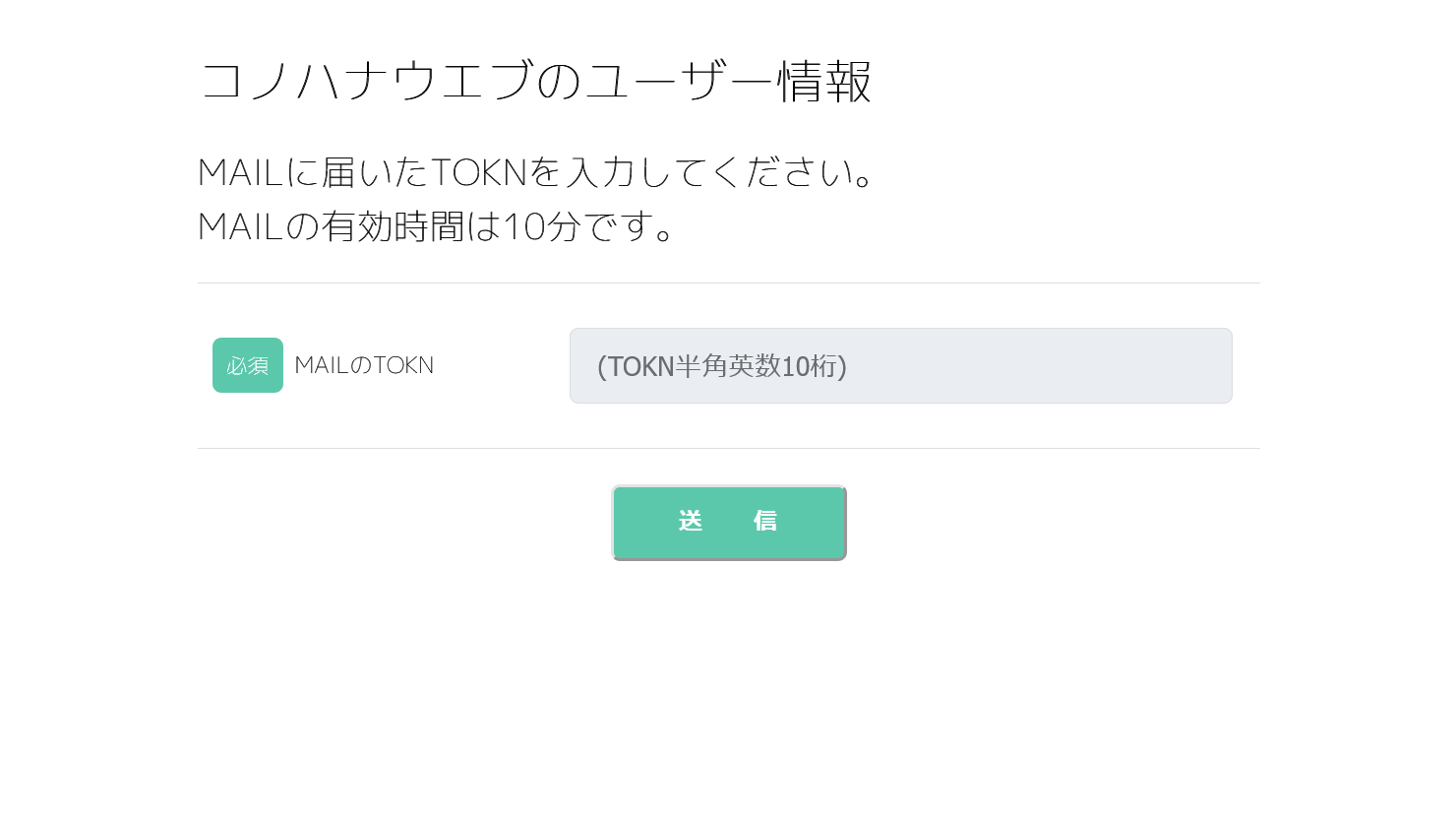Click the 送 character on the submit button
The height and width of the screenshot is (819, 1456).
pos(691,521)
